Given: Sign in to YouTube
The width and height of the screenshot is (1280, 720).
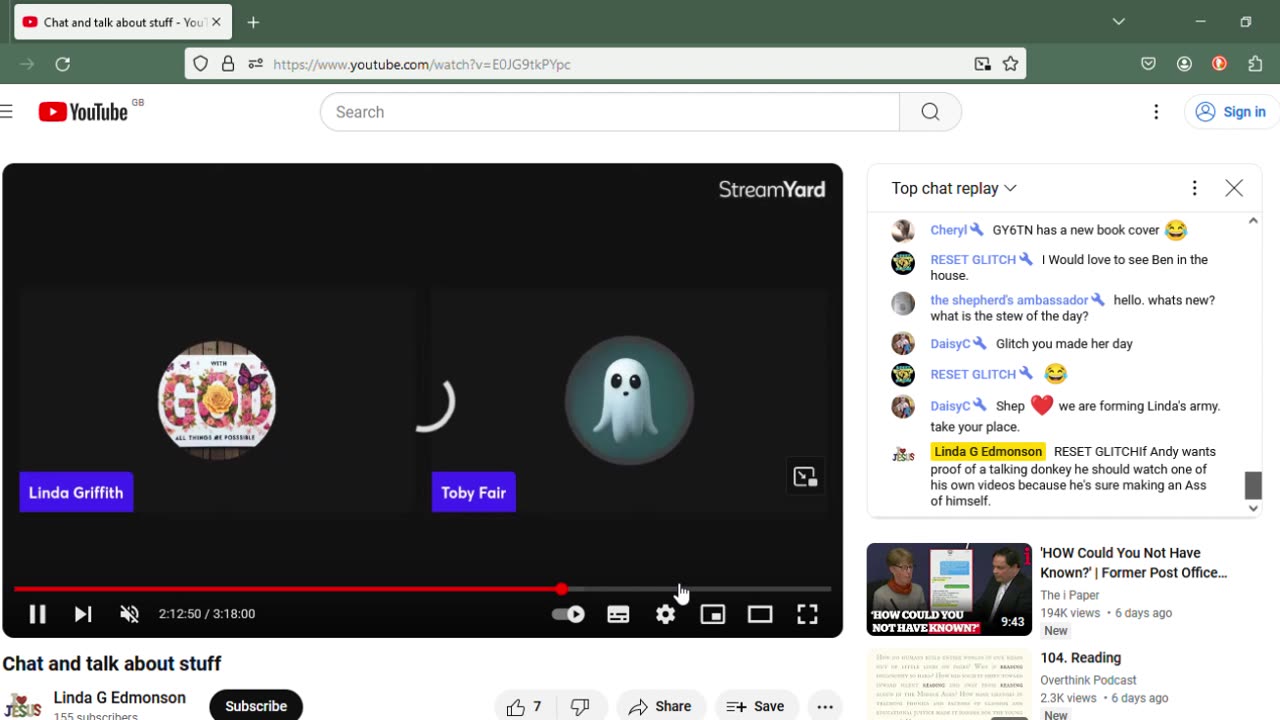Looking at the screenshot, I should point(1232,112).
